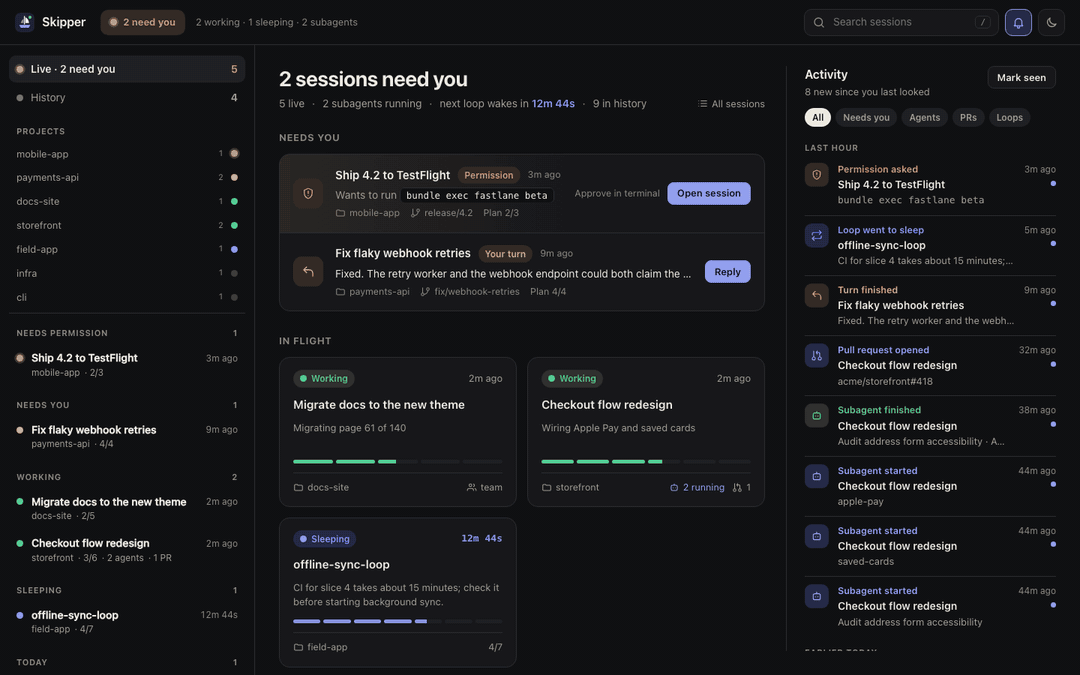This screenshot has width=1080, height=675.
Task: Click the 12m 44s wake countdown link
Action: coord(553,104)
